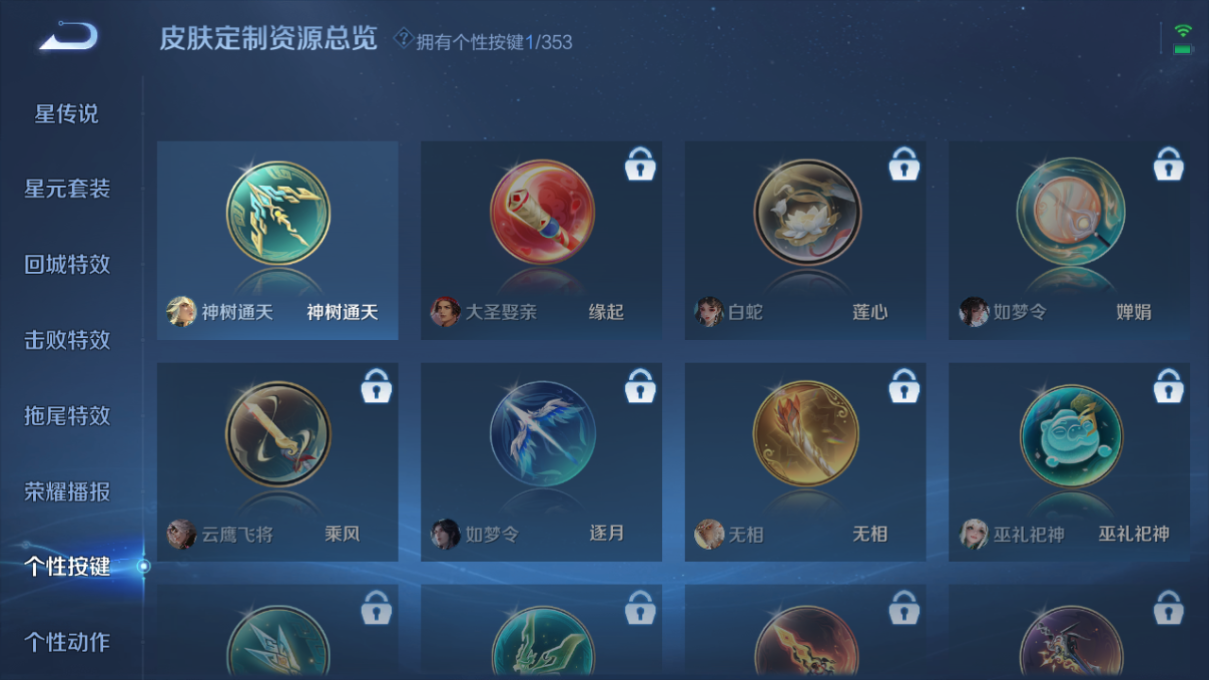The image size is (1209, 680).
Task: Select the 乘风 sword key emblem
Action: point(278,435)
